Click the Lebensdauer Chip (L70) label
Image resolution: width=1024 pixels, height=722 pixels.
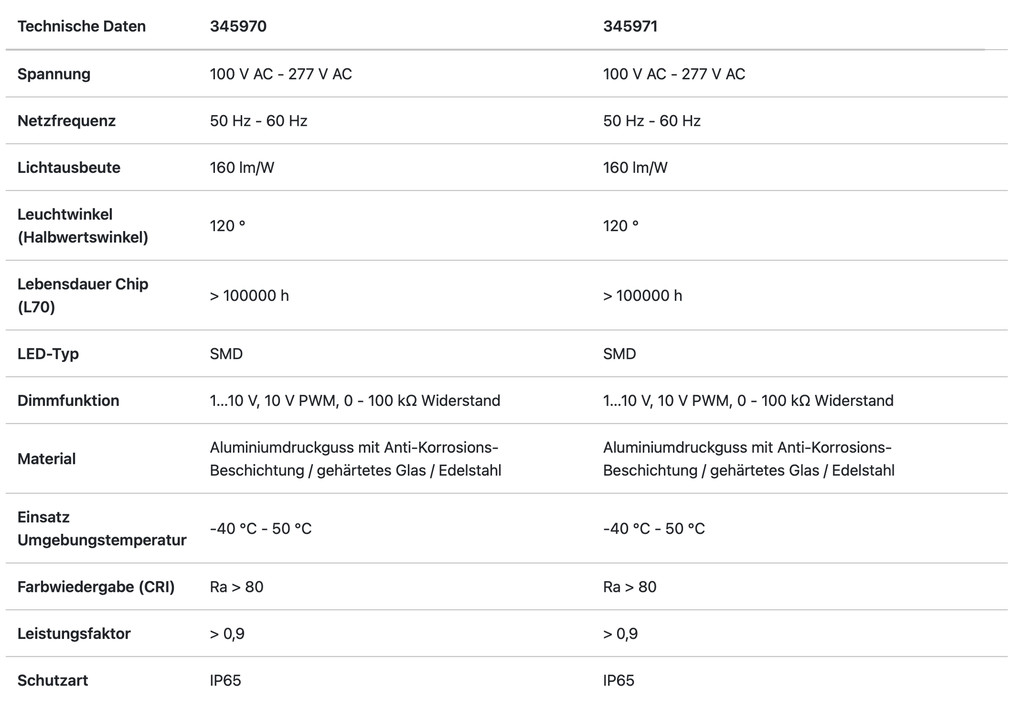pyautogui.click(x=83, y=296)
